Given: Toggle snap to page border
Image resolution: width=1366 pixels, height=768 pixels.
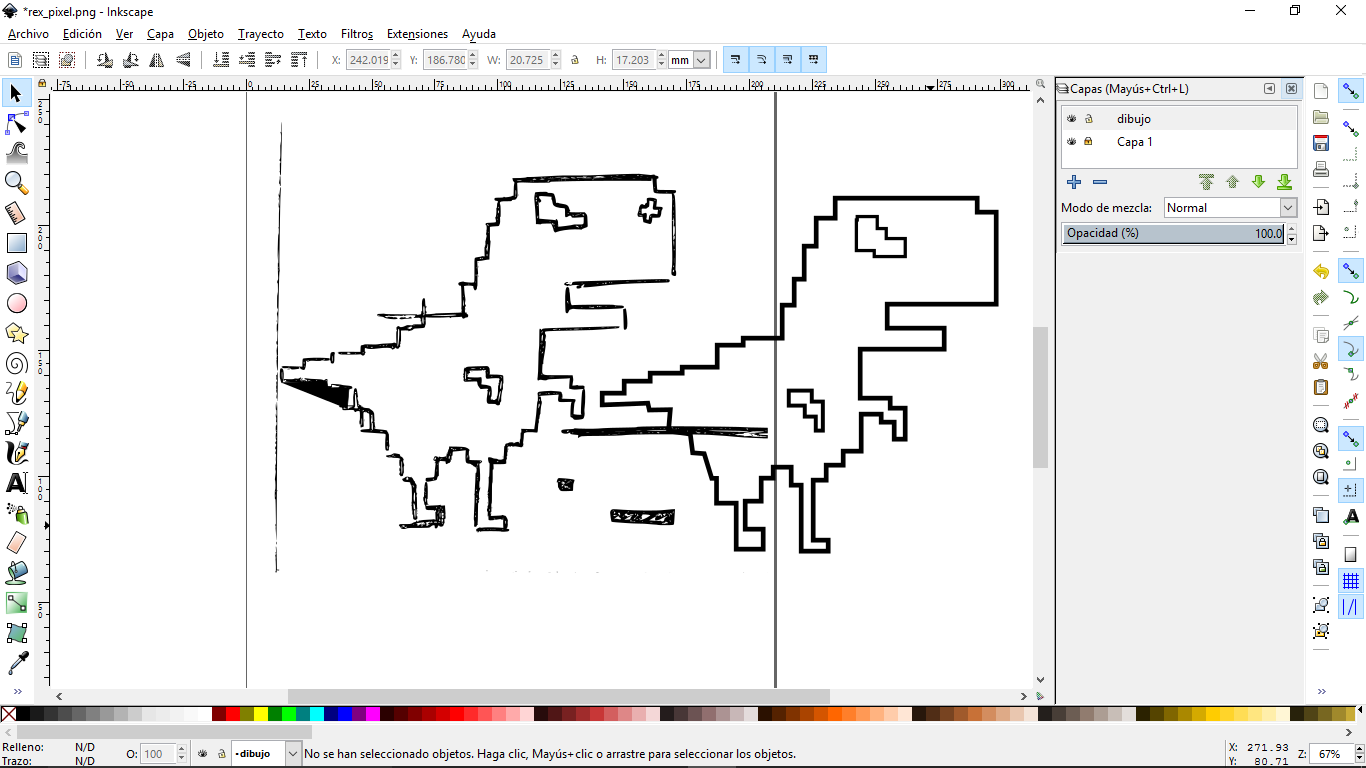Looking at the screenshot, I should point(1351,555).
